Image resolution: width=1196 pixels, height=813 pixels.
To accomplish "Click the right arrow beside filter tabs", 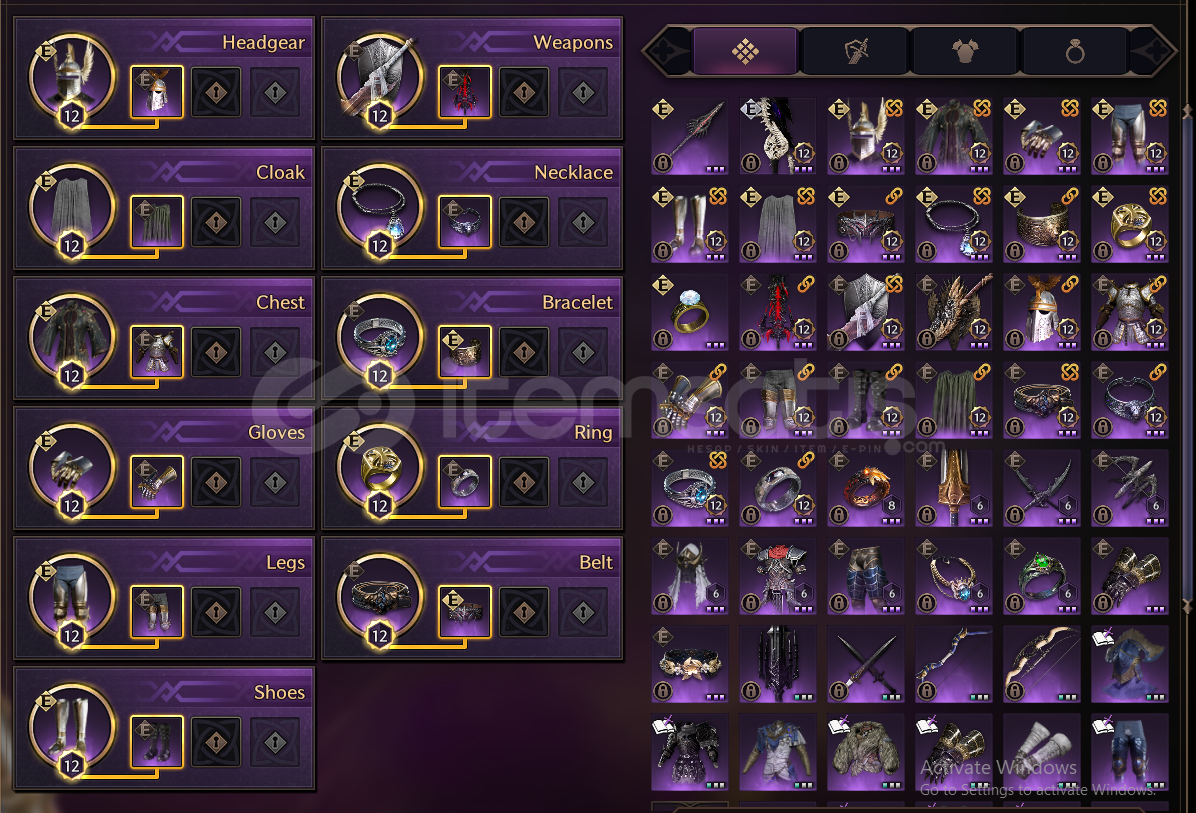I will (x=1154, y=52).
